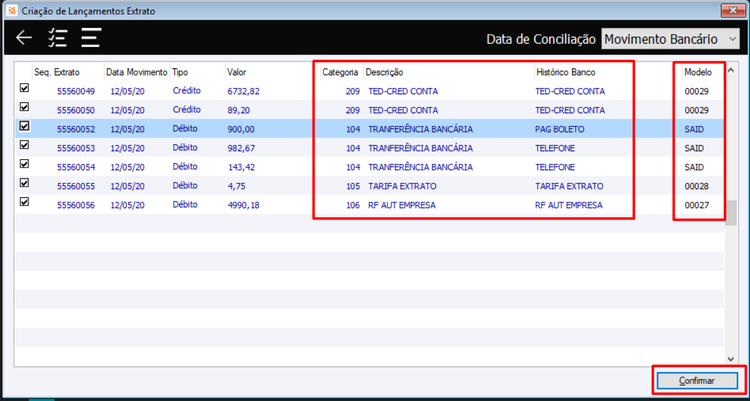Open the Data de Conciliação dropdown

pos(670,39)
